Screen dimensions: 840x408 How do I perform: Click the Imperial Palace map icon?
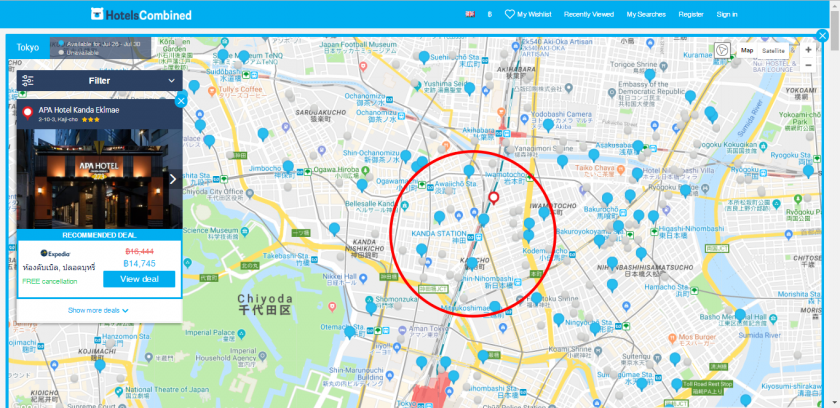tap(241, 333)
